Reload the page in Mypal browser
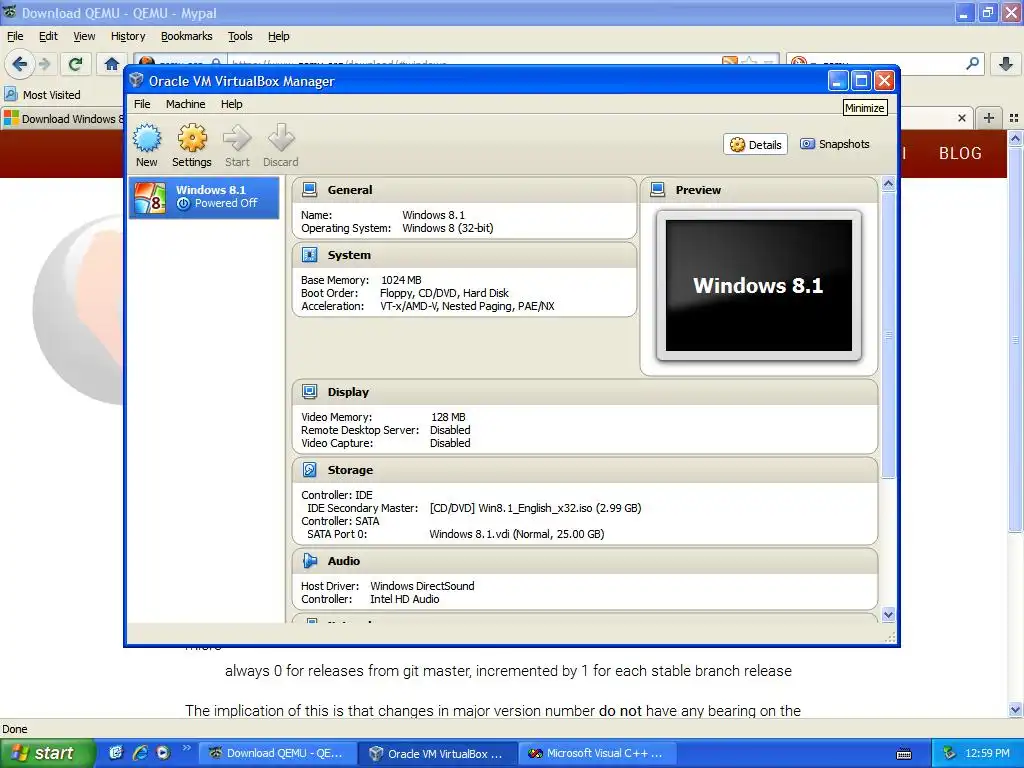This screenshot has height=768, width=1024. tap(76, 64)
